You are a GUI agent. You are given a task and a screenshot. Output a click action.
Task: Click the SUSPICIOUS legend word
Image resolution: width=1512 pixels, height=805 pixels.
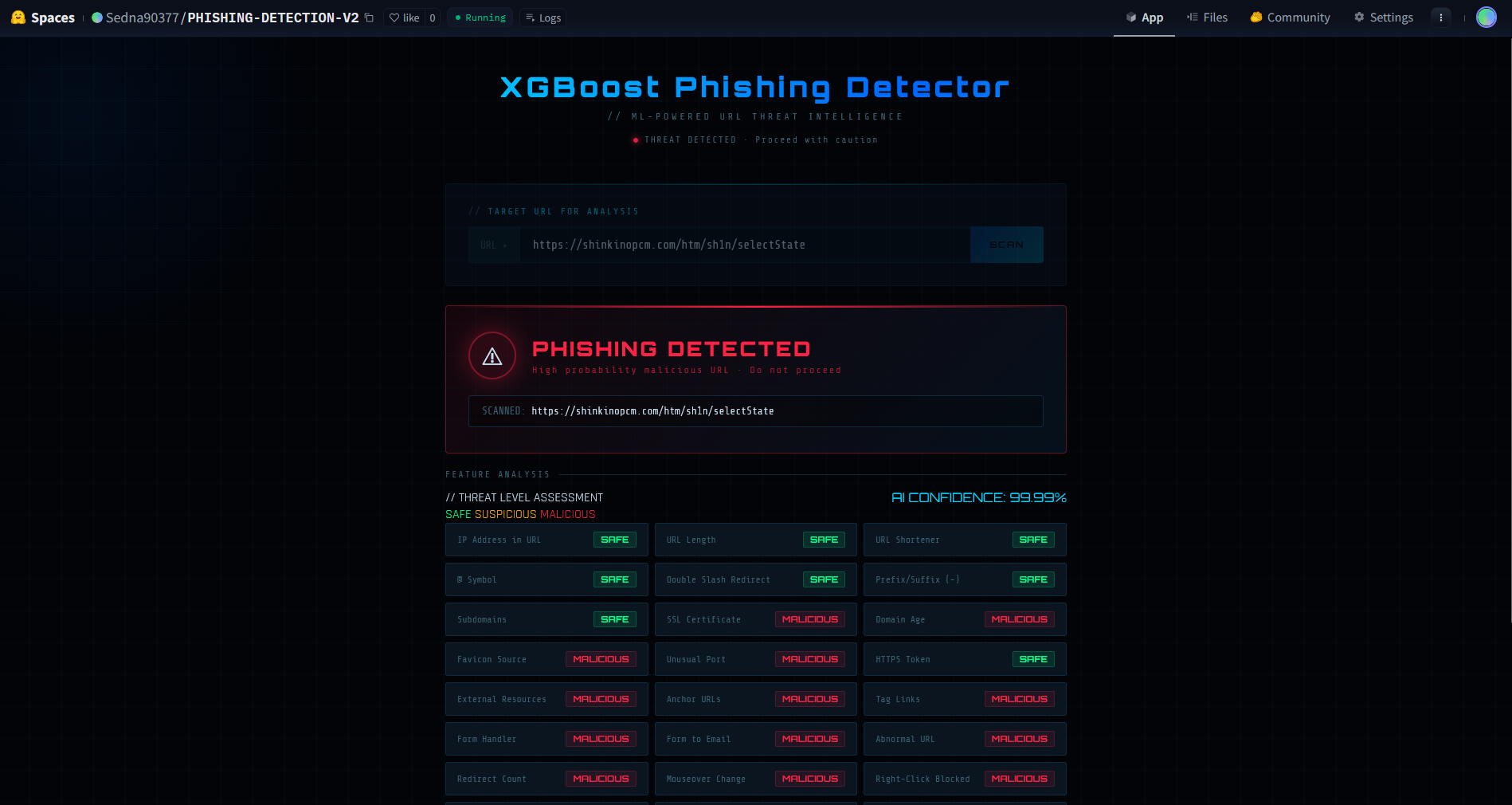click(506, 514)
